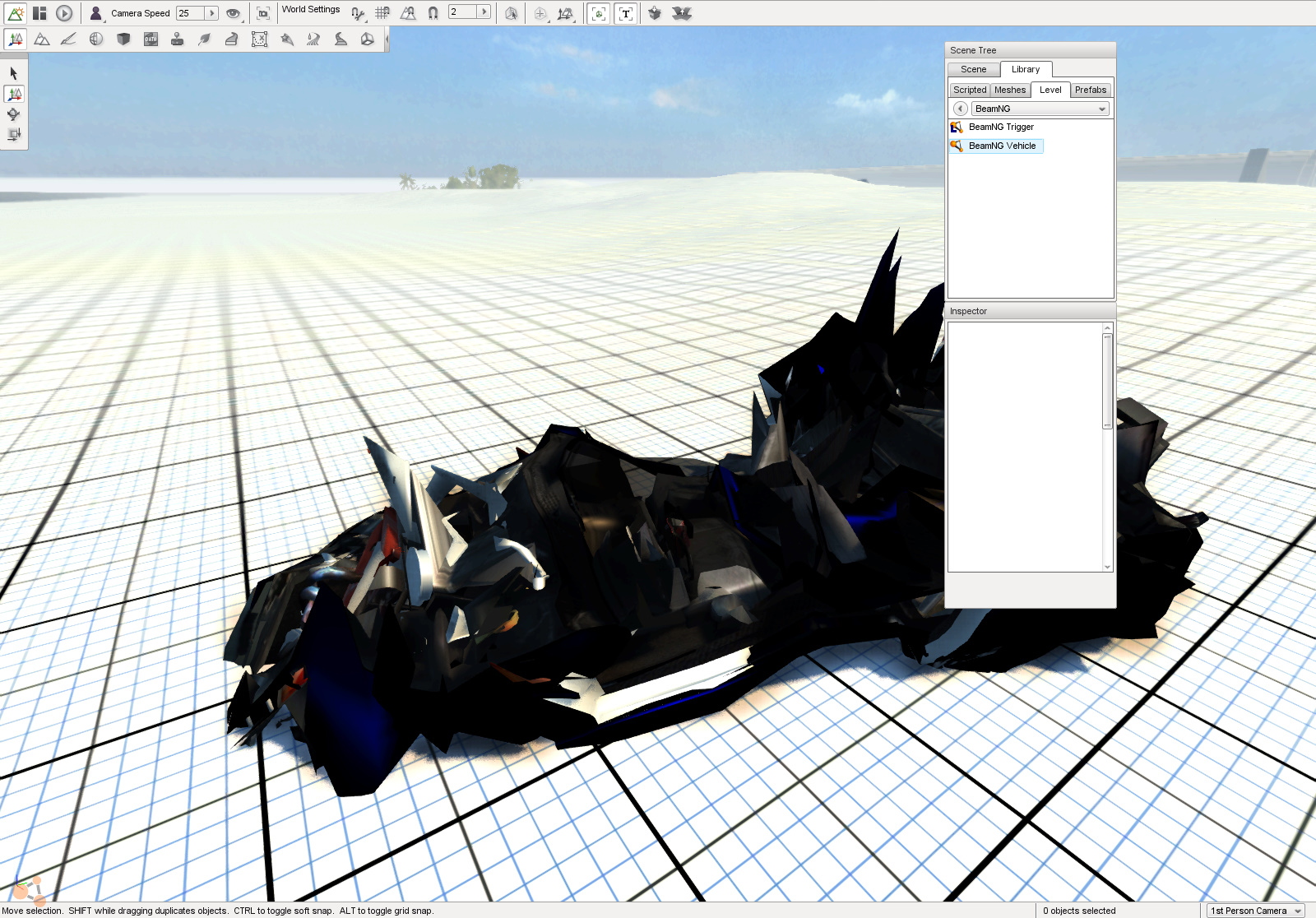Click the Inspector scrollbar thumb

(x=1107, y=381)
